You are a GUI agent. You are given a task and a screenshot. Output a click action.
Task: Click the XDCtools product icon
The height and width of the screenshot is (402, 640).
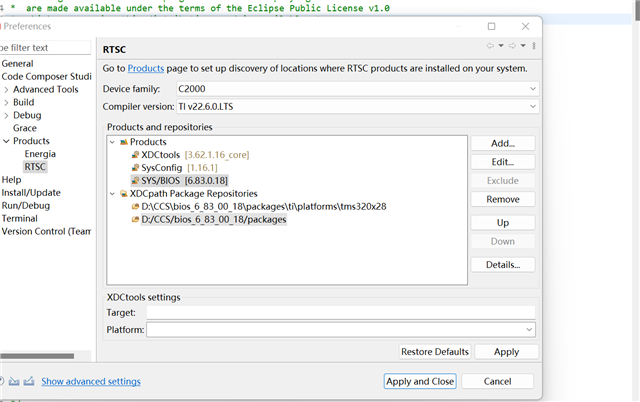click(x=135, y=155)
